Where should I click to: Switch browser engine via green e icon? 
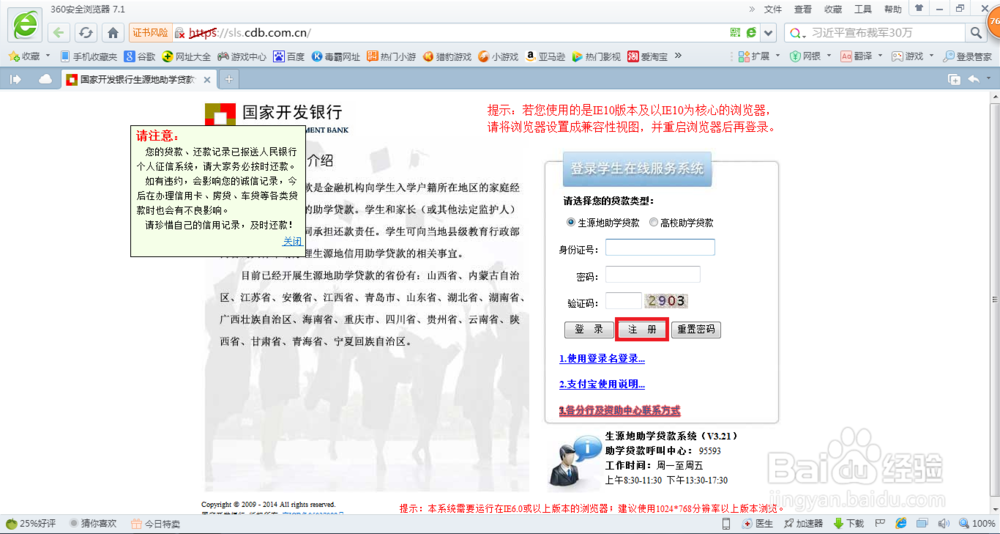click(x=752, y=33)
